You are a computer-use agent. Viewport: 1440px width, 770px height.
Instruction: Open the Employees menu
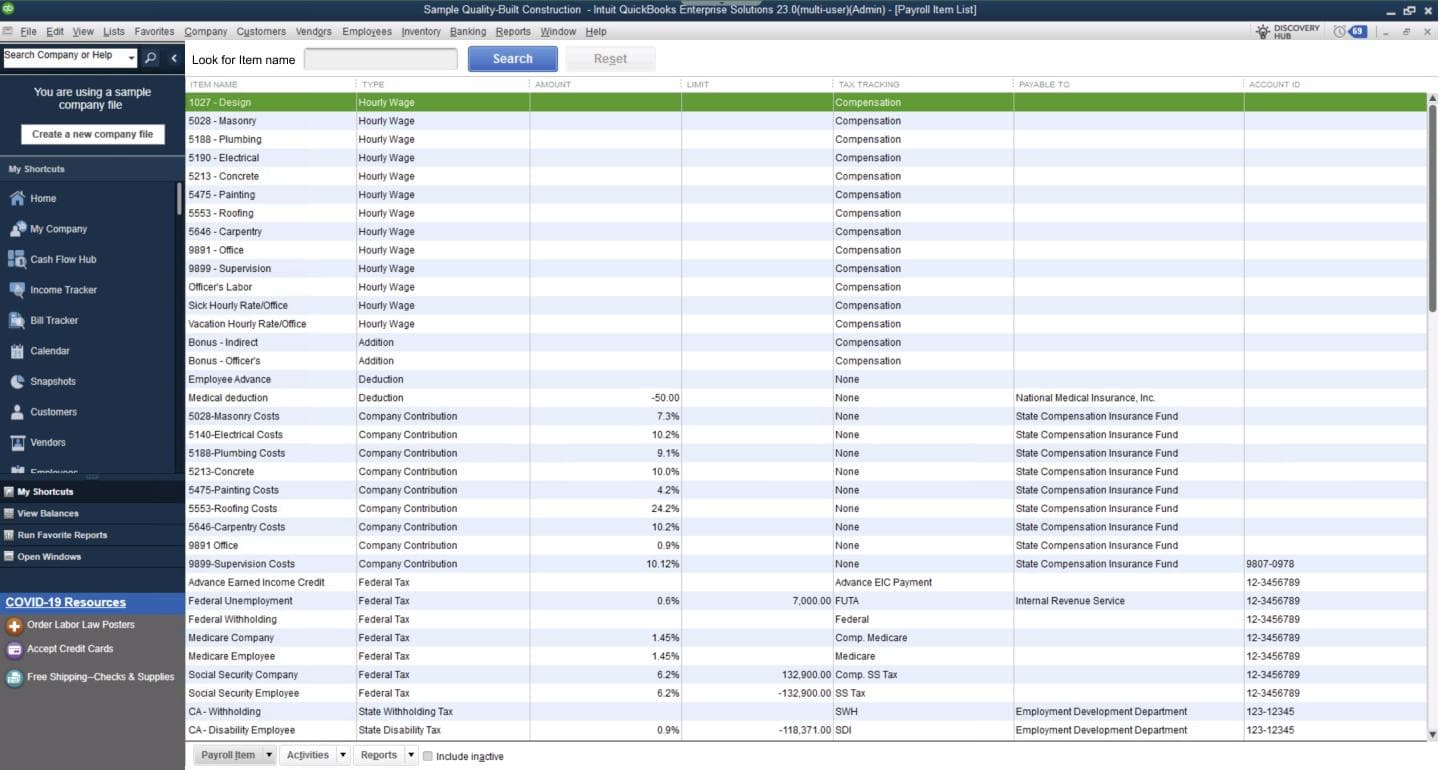[367, 32]
